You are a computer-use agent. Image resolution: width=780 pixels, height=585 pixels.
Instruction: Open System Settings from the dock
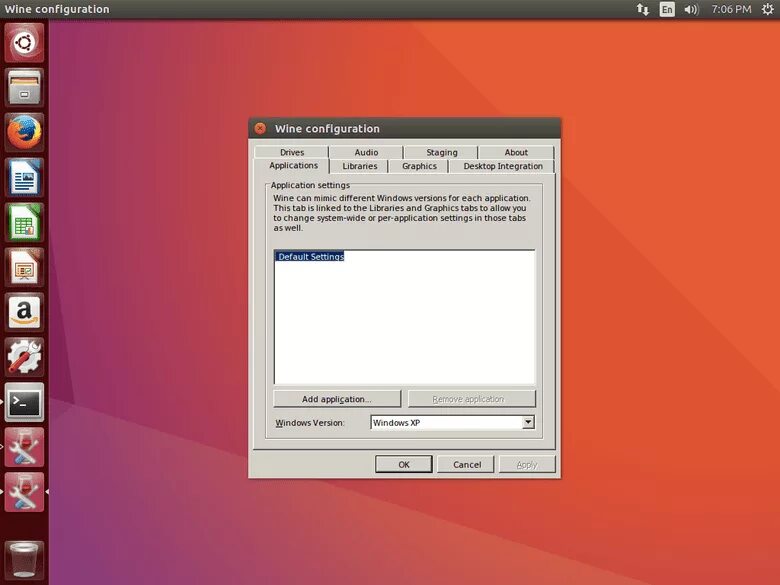click(24, 357)
